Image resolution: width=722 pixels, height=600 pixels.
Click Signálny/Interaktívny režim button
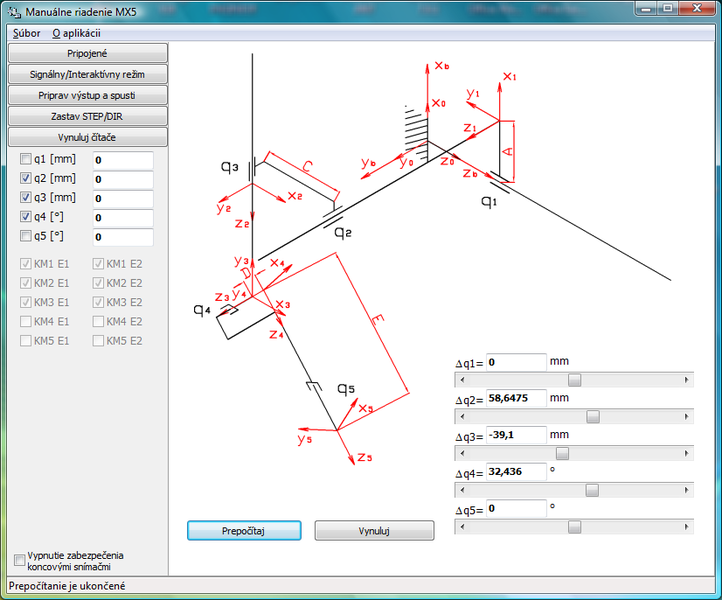coord(87,74)
